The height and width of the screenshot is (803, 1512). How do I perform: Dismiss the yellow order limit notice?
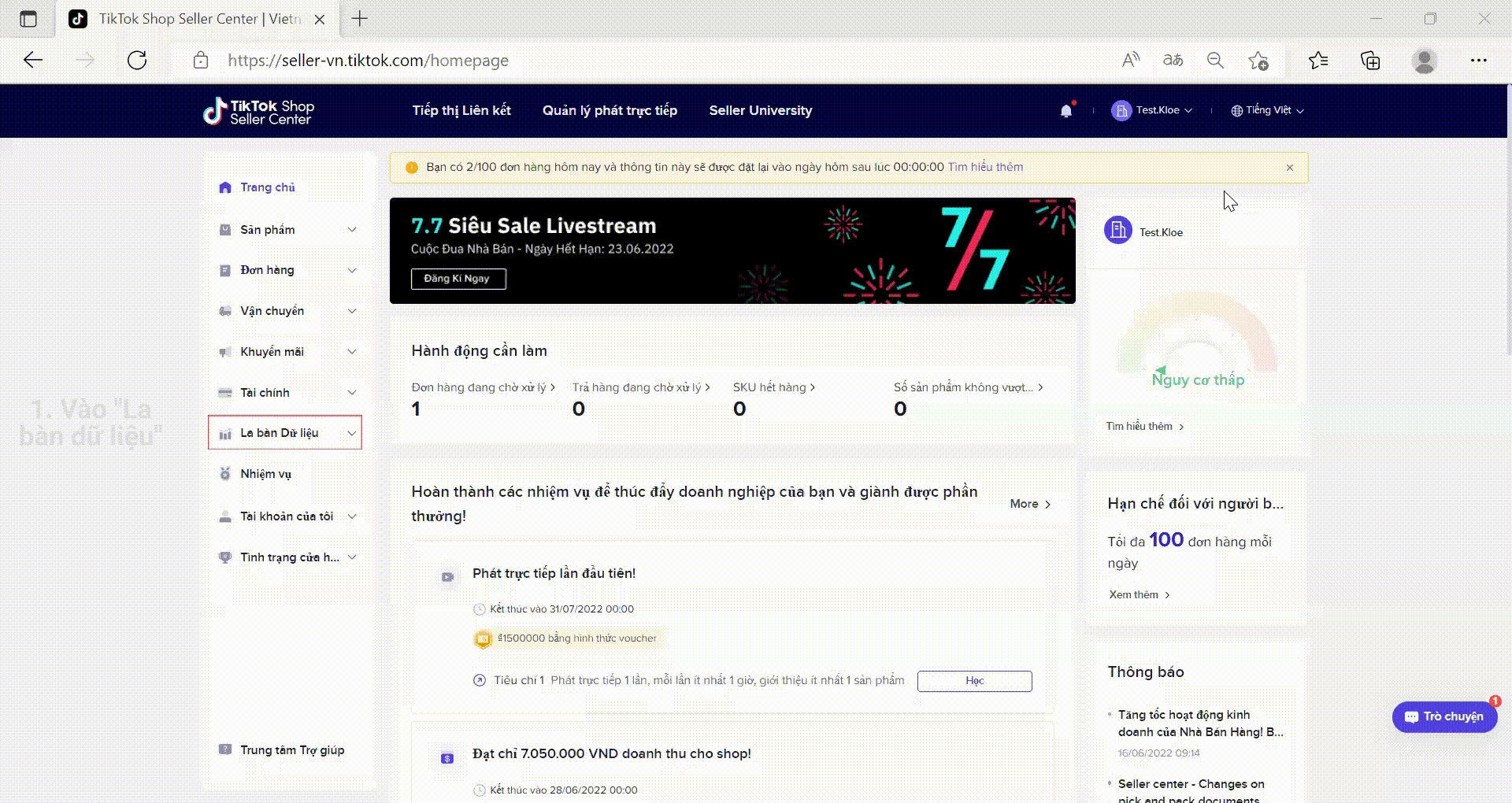1290,168
